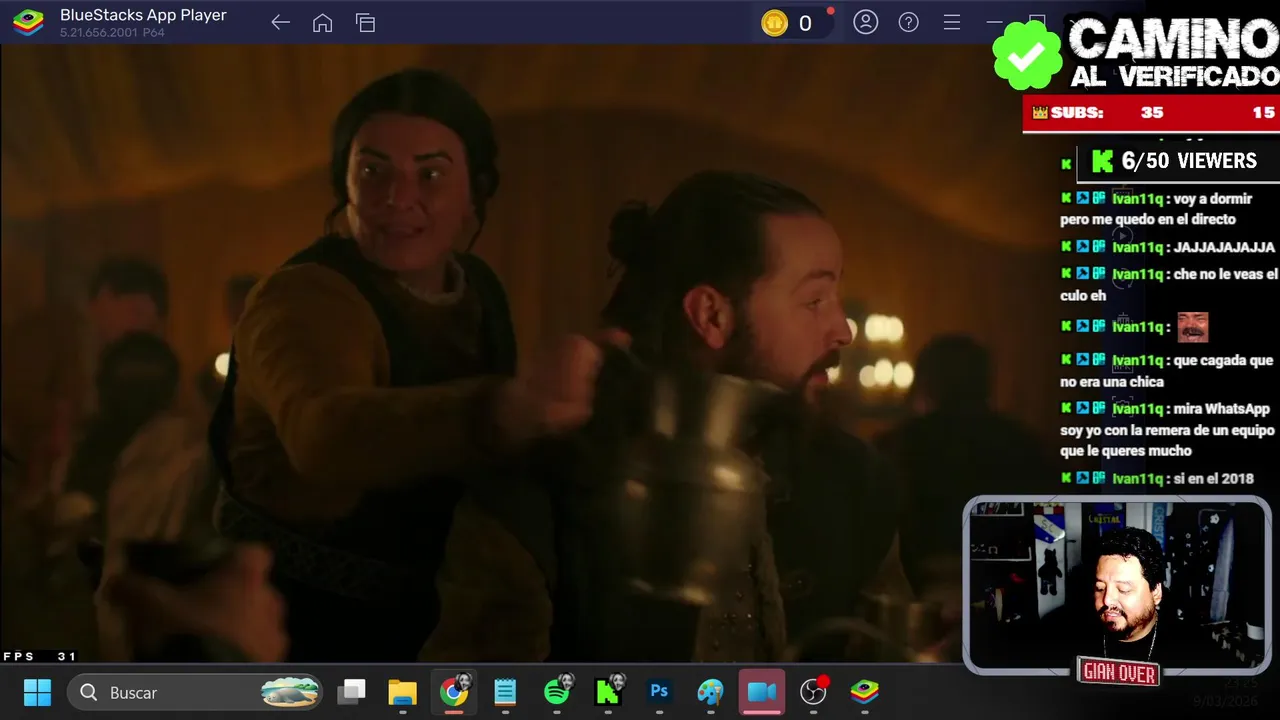This screenshot has height=720, width=1280.
Task: Open the green Kick app taskbar icon
Action: coord(608,691)
